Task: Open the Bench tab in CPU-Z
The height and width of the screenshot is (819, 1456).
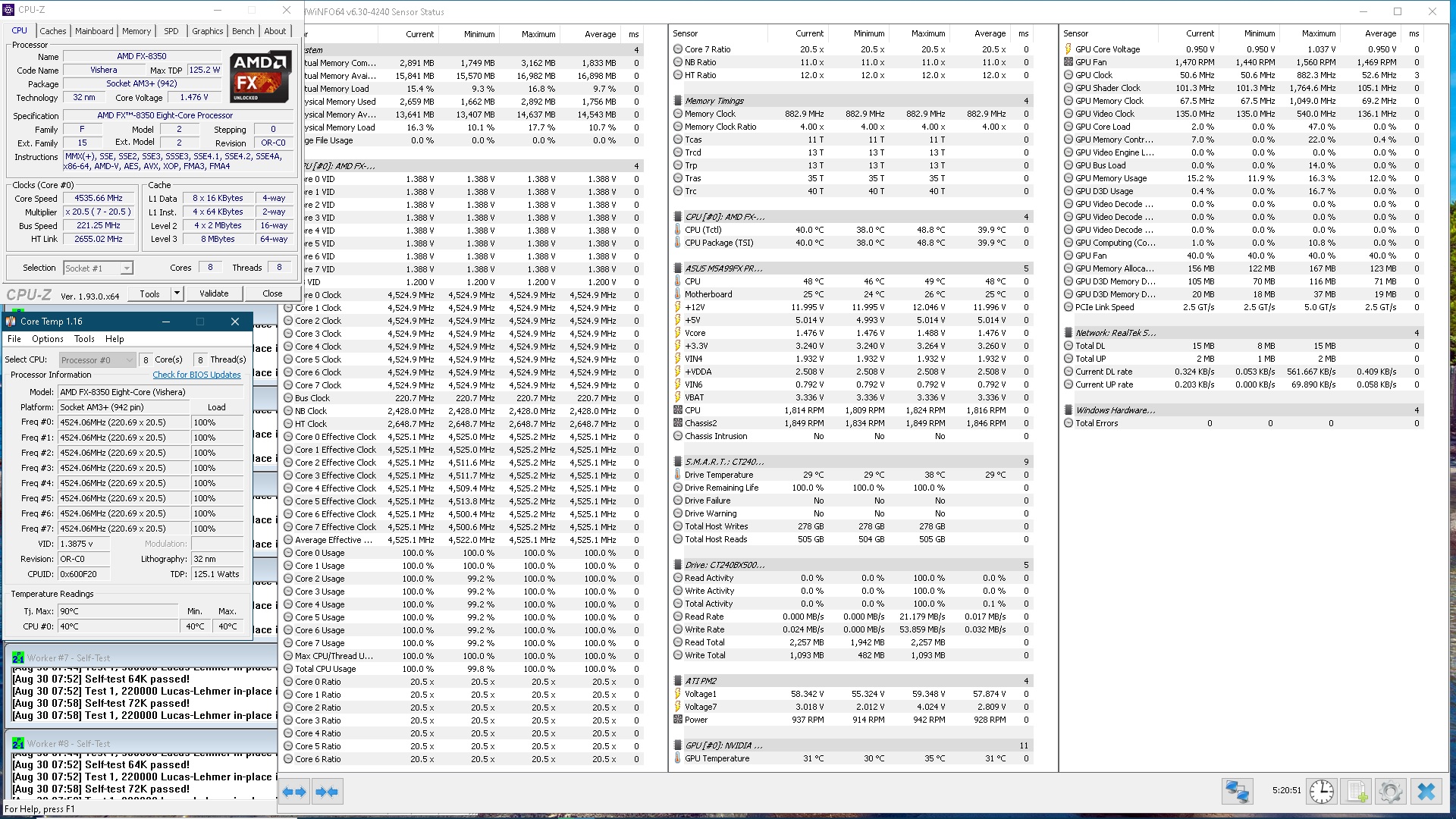Action: click(x=243, y=31)
